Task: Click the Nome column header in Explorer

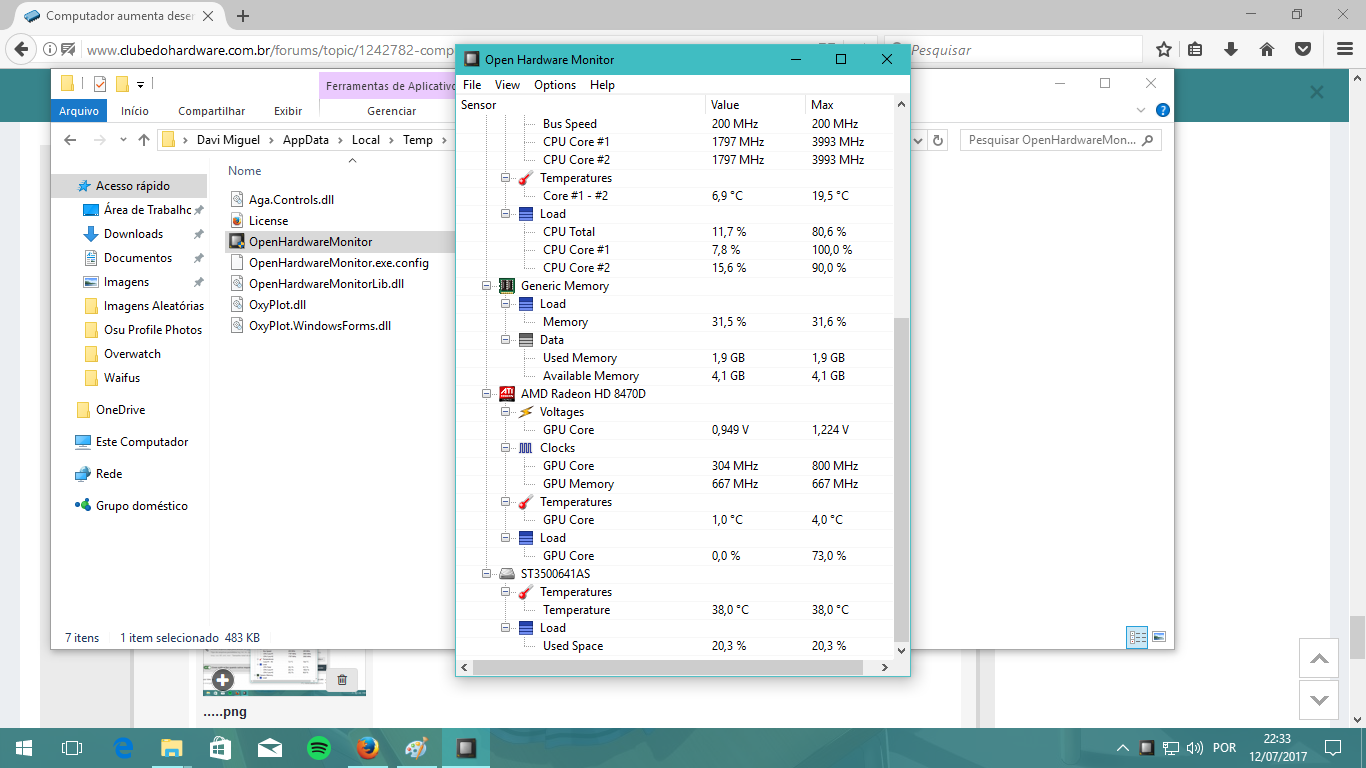Action: click(245, 171)
